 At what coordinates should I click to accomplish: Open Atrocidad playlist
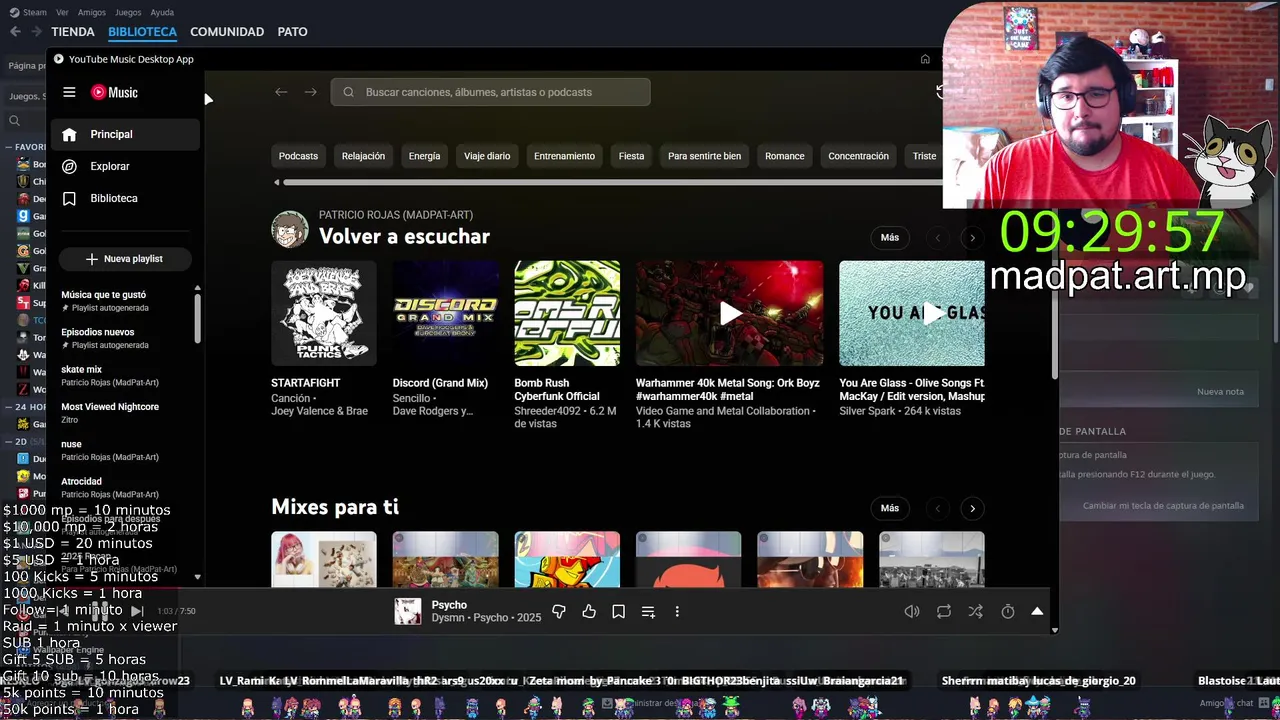tap(125, 487)
